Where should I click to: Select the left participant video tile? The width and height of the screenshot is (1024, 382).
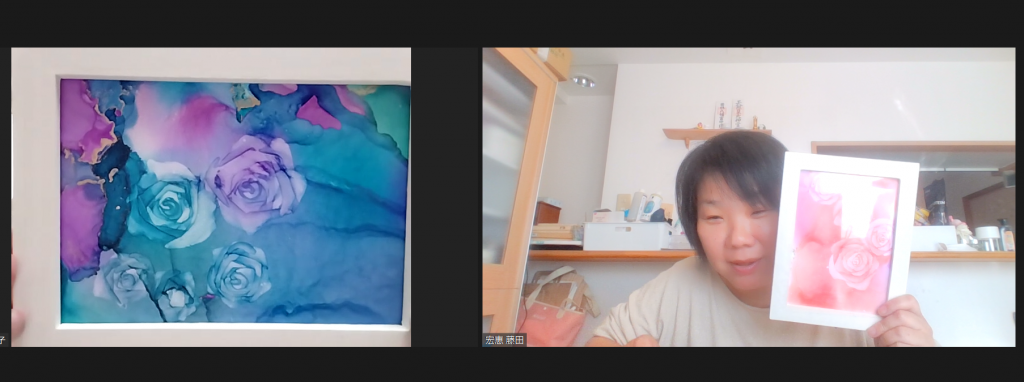click(206, 197)
